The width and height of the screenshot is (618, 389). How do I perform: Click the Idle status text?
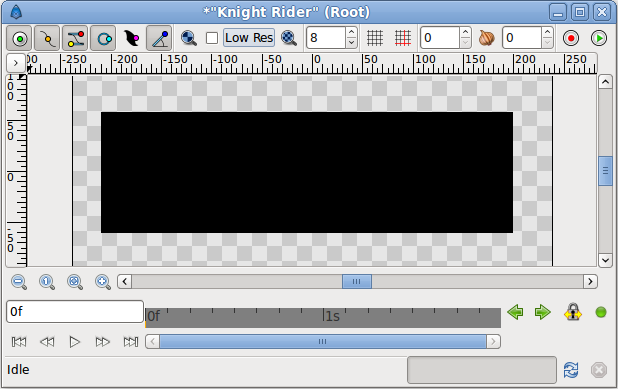(x=18, y=370)
